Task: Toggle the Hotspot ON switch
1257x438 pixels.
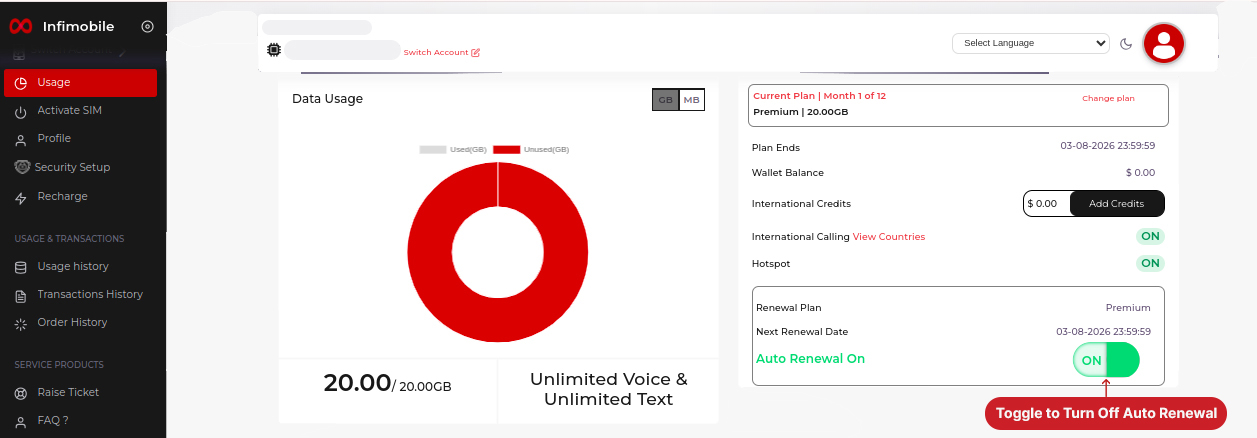Action: click(1150, 263)
